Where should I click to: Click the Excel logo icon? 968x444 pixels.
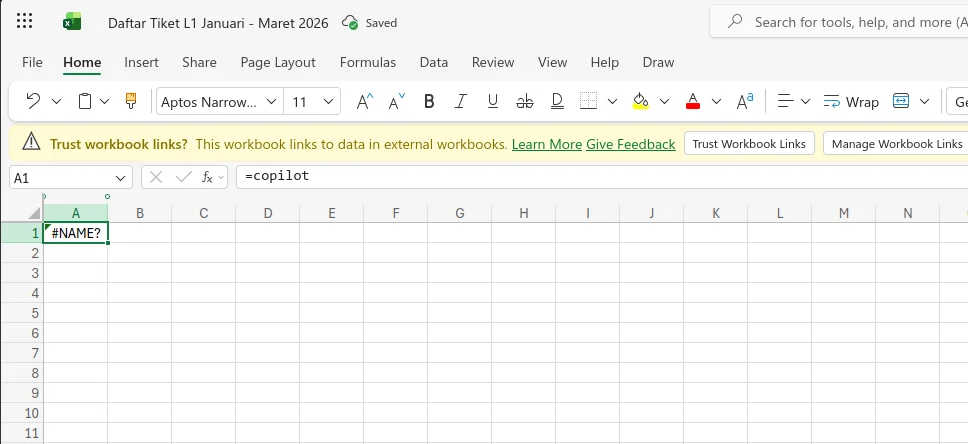tap(72, 22)
